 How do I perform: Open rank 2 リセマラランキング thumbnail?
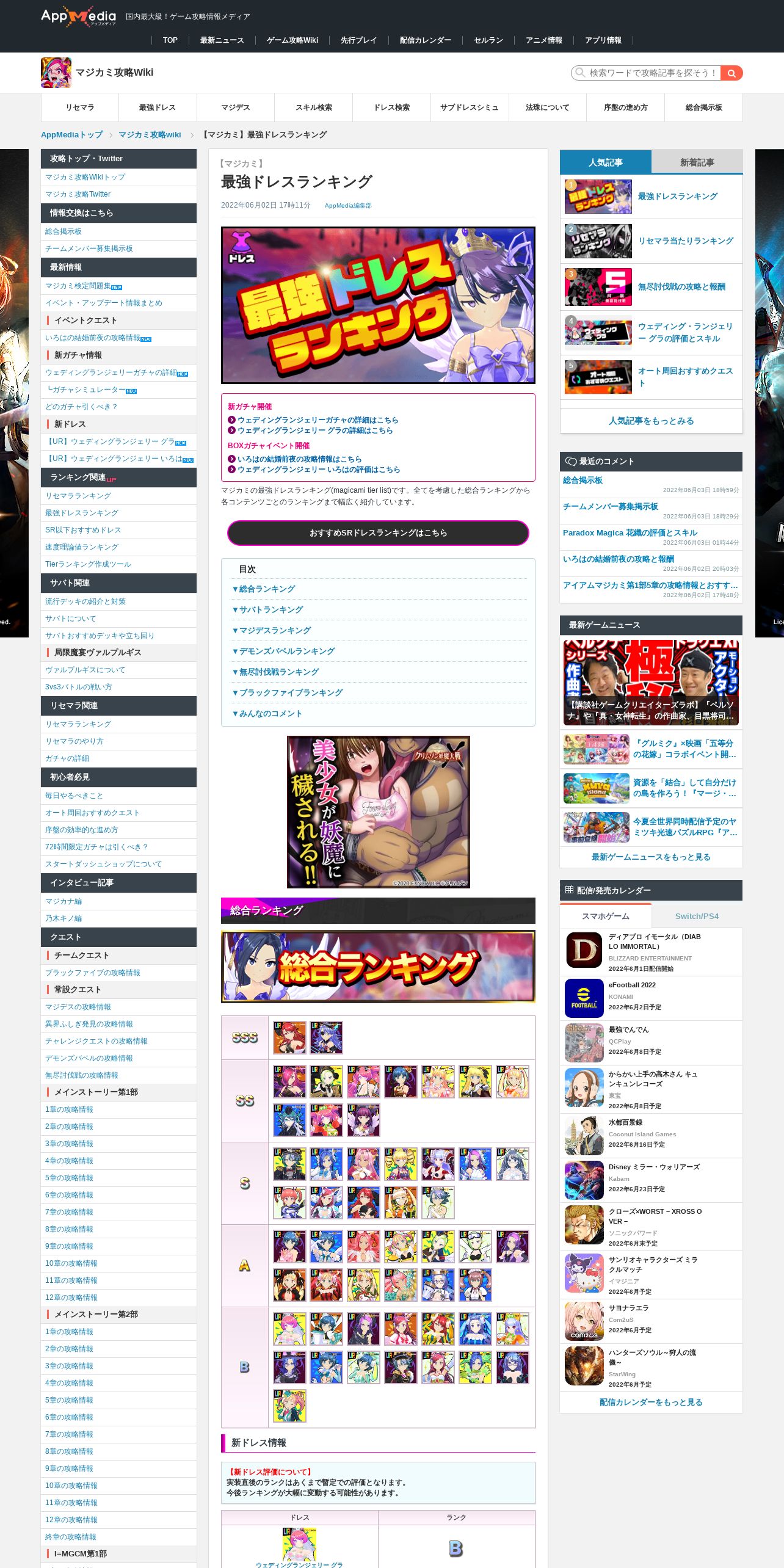pos(598,241)
